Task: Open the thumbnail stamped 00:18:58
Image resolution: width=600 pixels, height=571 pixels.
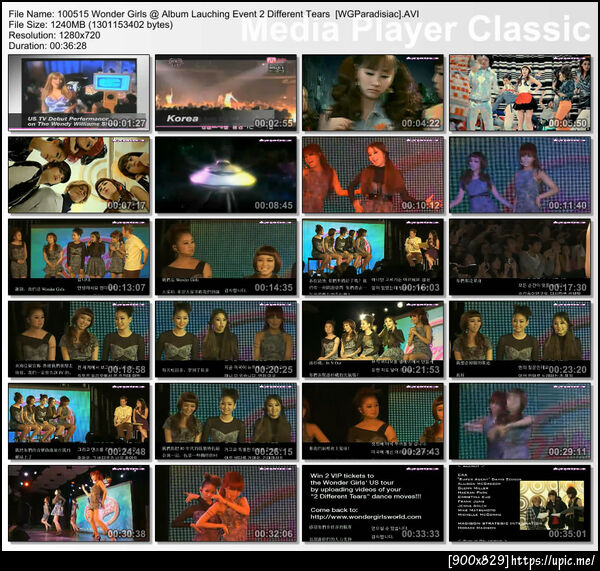Action: coord(79,339)
